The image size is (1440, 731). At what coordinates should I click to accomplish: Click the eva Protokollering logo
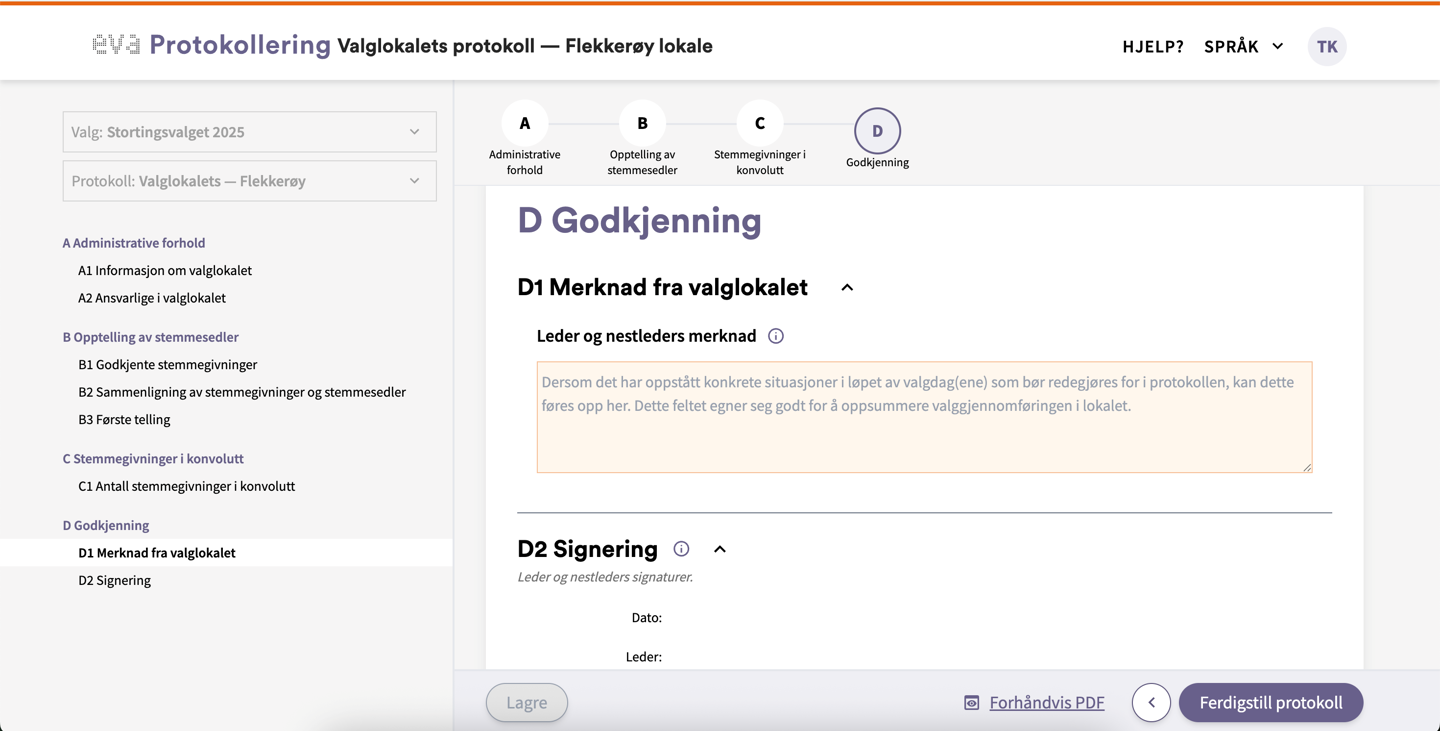pos(211,45)
